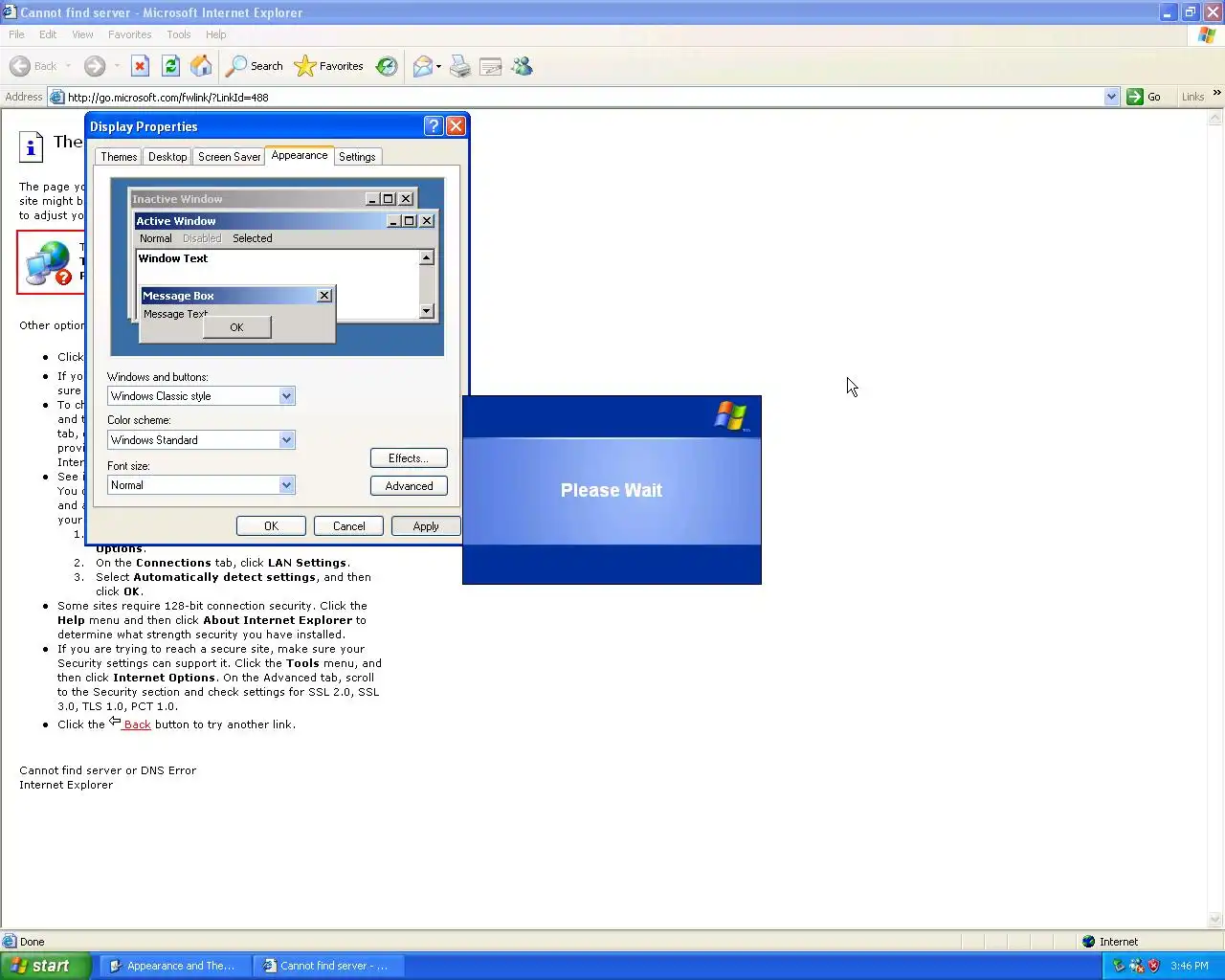Cancel the Display Properties dialog

point(348,526)
